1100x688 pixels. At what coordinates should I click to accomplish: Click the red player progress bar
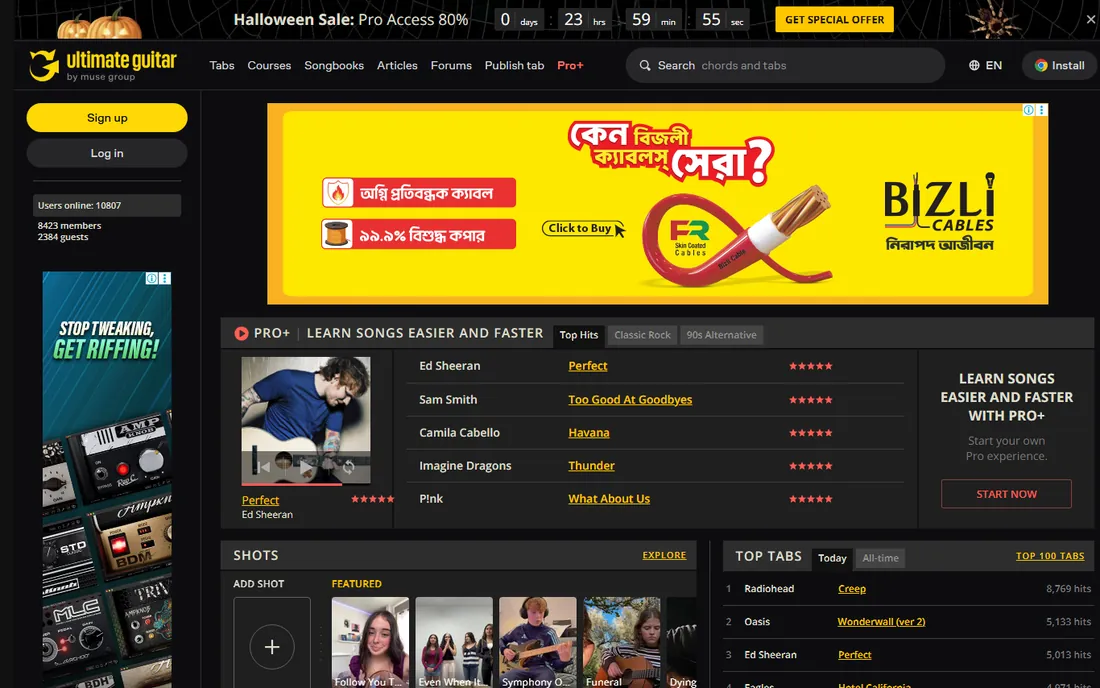point(292,483)
